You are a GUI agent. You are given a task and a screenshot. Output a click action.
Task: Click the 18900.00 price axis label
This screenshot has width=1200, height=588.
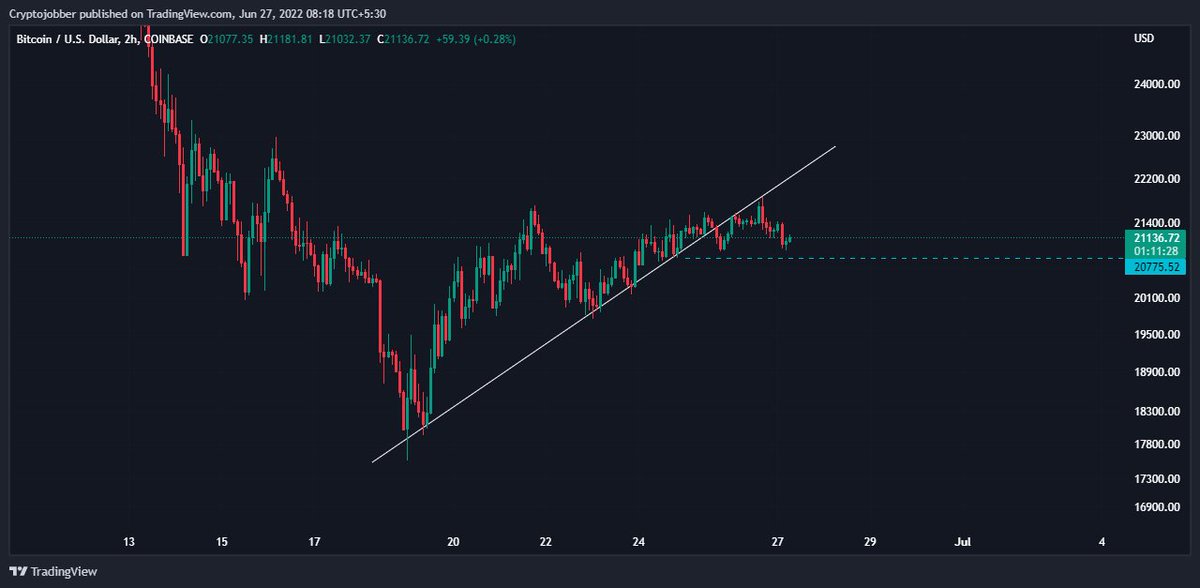(x=1158, y=373)
